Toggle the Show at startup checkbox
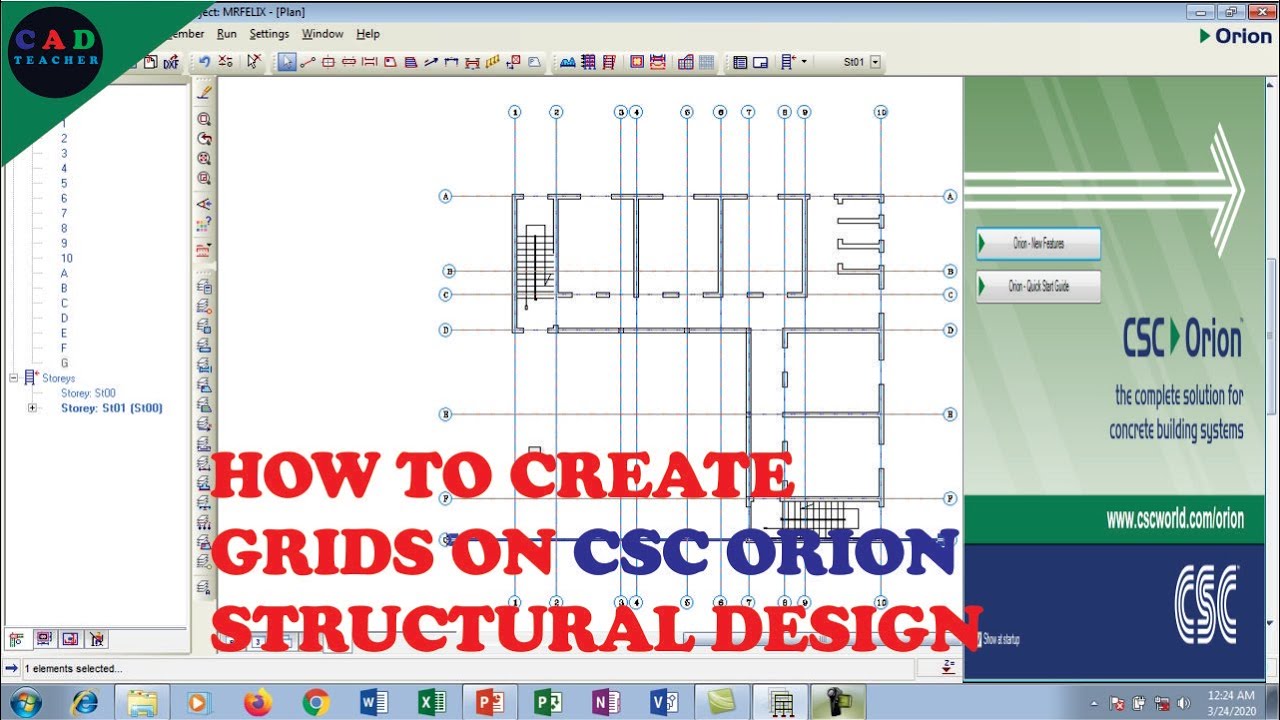 (x=978, y=638)
